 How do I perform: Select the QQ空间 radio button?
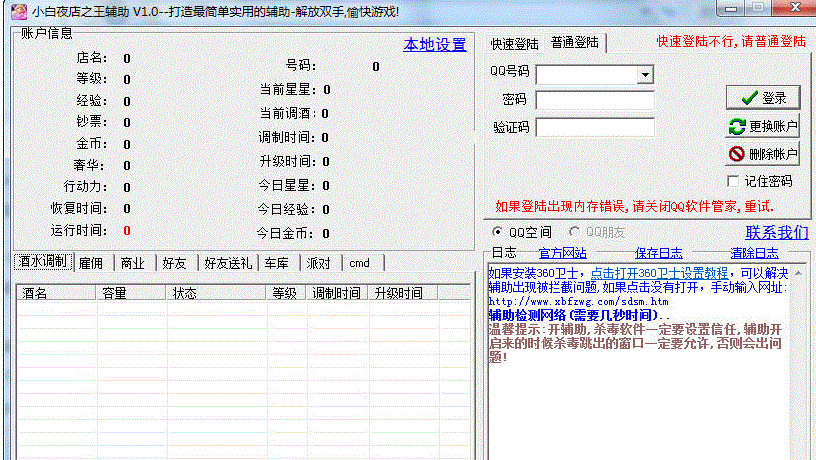(x=498, y=232)
